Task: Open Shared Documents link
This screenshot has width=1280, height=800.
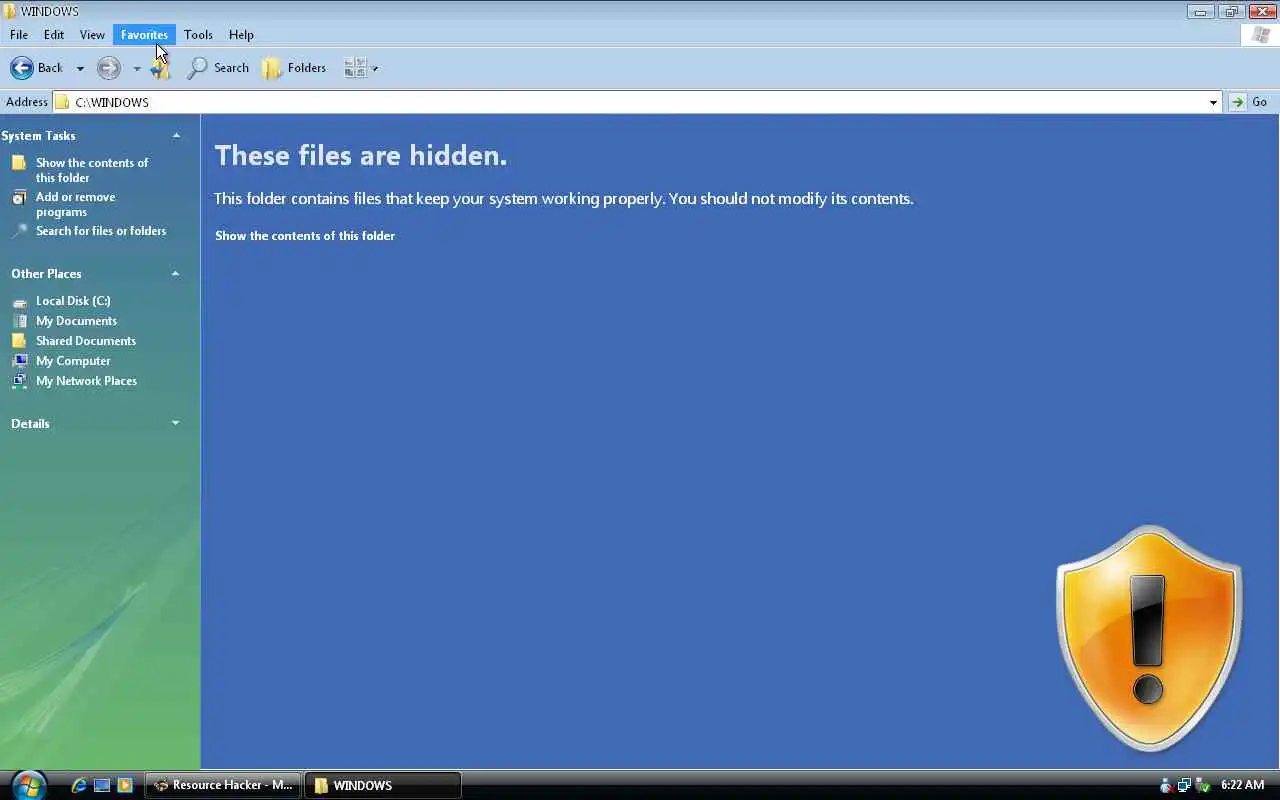Action: click(86, 341)
